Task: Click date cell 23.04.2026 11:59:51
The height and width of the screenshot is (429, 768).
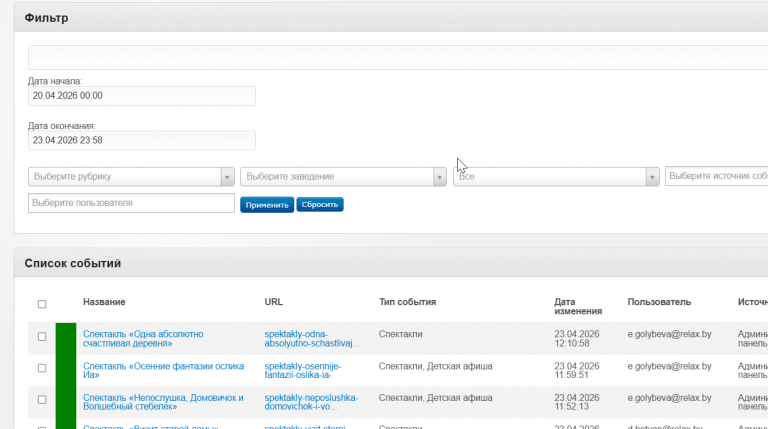Action: [576, 370]
